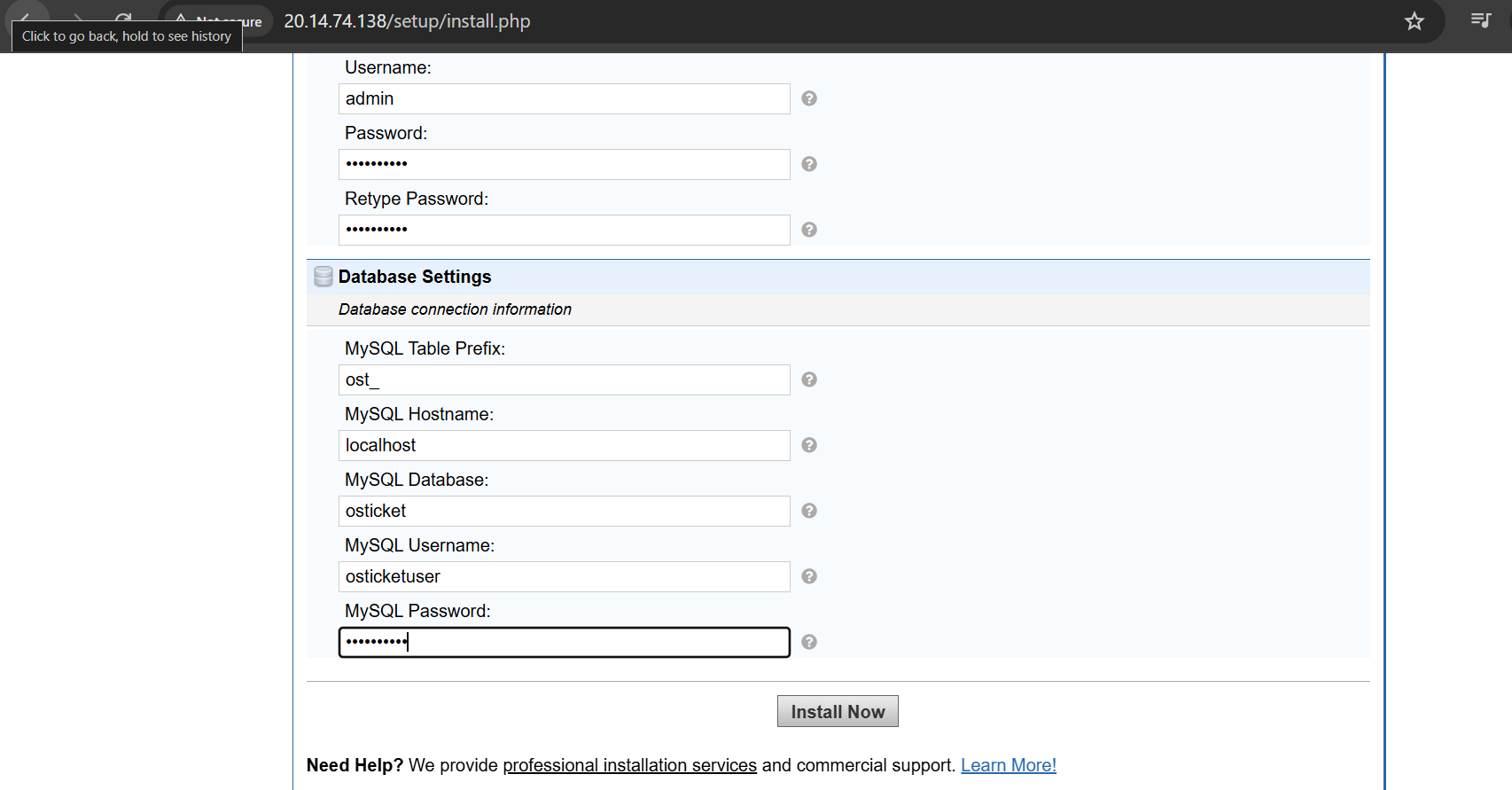1512x790 pixels.
Task: Click the help icon next to MySQL Database
Action: tap(808, 511)
